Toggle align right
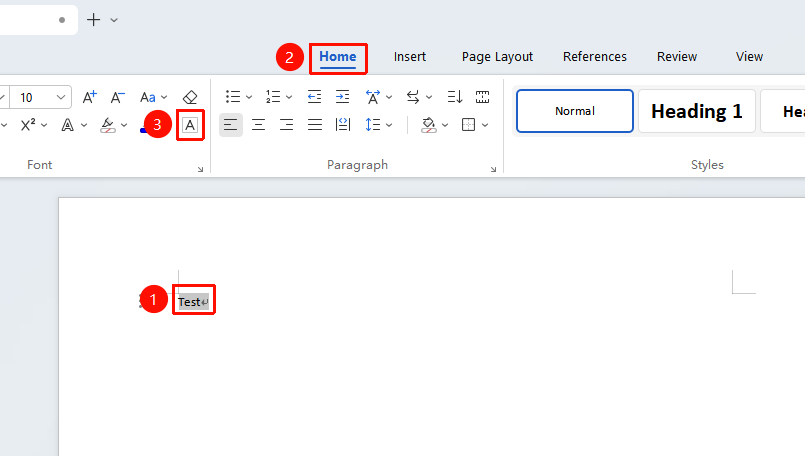The height and width of the screenshot is (456, 805). click(286, 125)
